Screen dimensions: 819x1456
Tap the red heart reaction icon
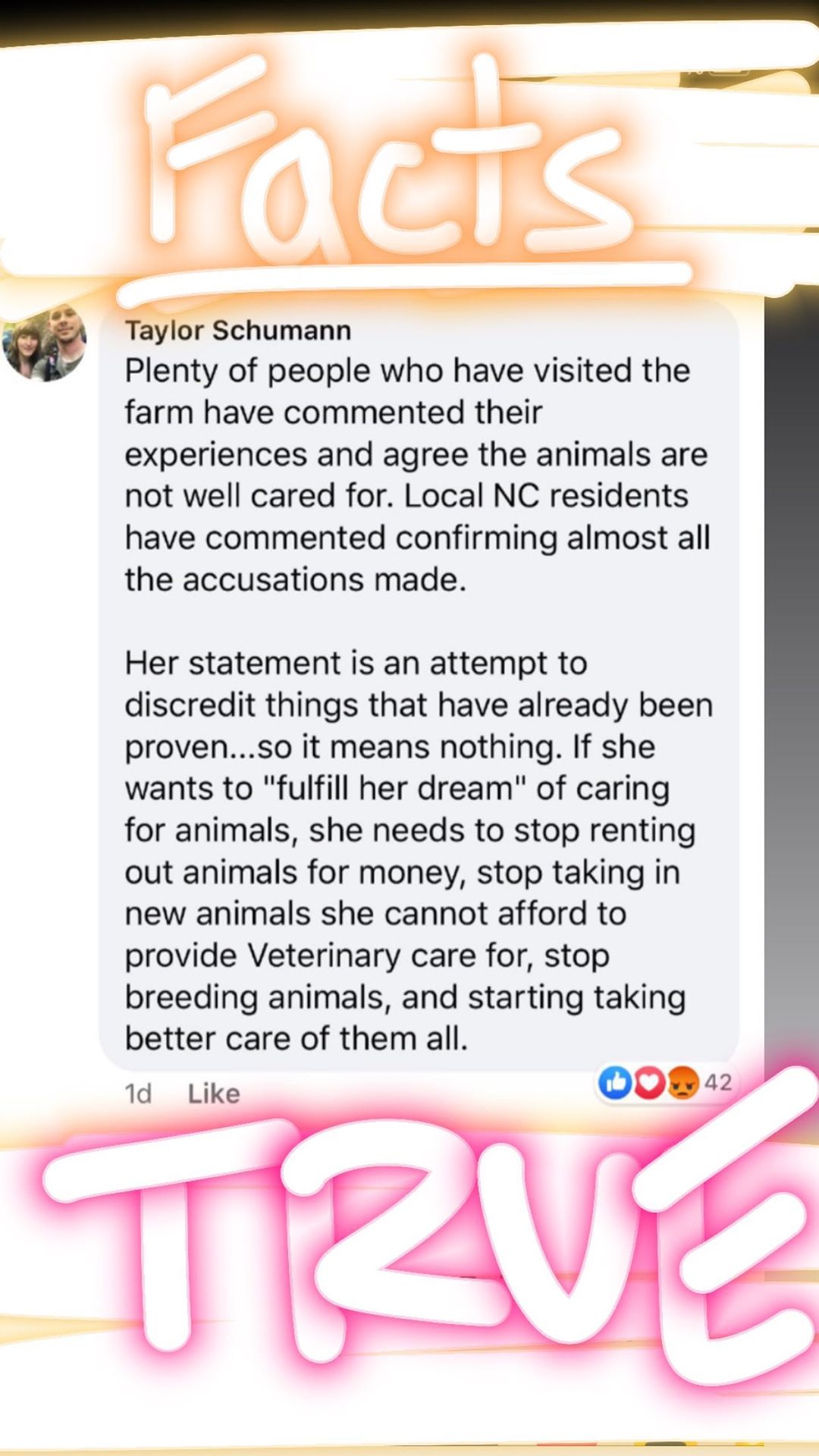[649, 1082]
